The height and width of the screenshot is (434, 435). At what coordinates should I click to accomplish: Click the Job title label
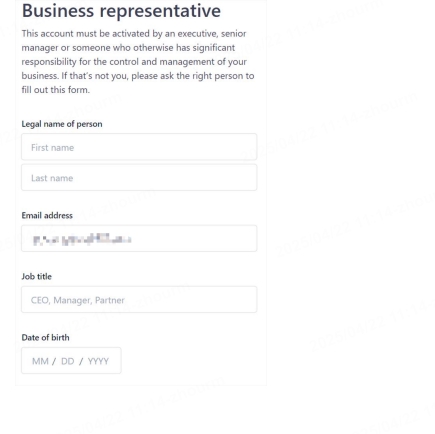coord(37,276)
